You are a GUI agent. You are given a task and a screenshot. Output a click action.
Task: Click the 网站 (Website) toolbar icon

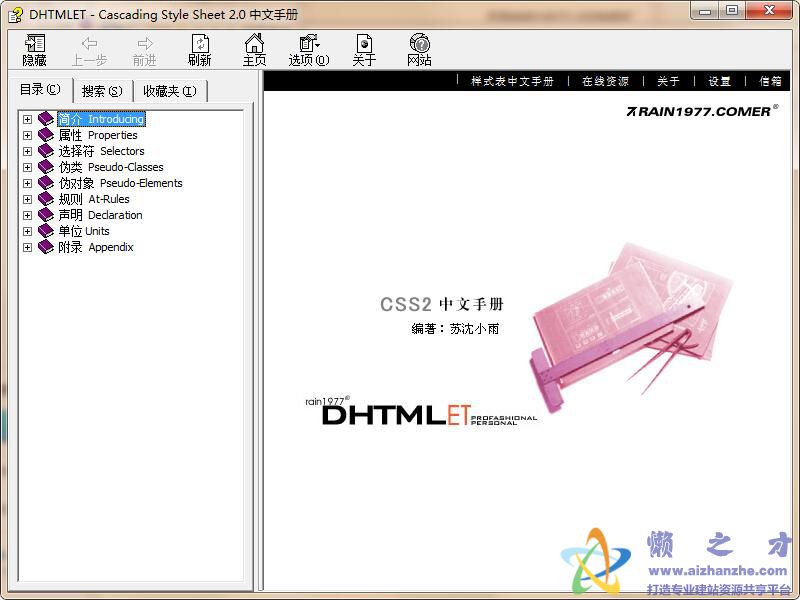(419, 50)
